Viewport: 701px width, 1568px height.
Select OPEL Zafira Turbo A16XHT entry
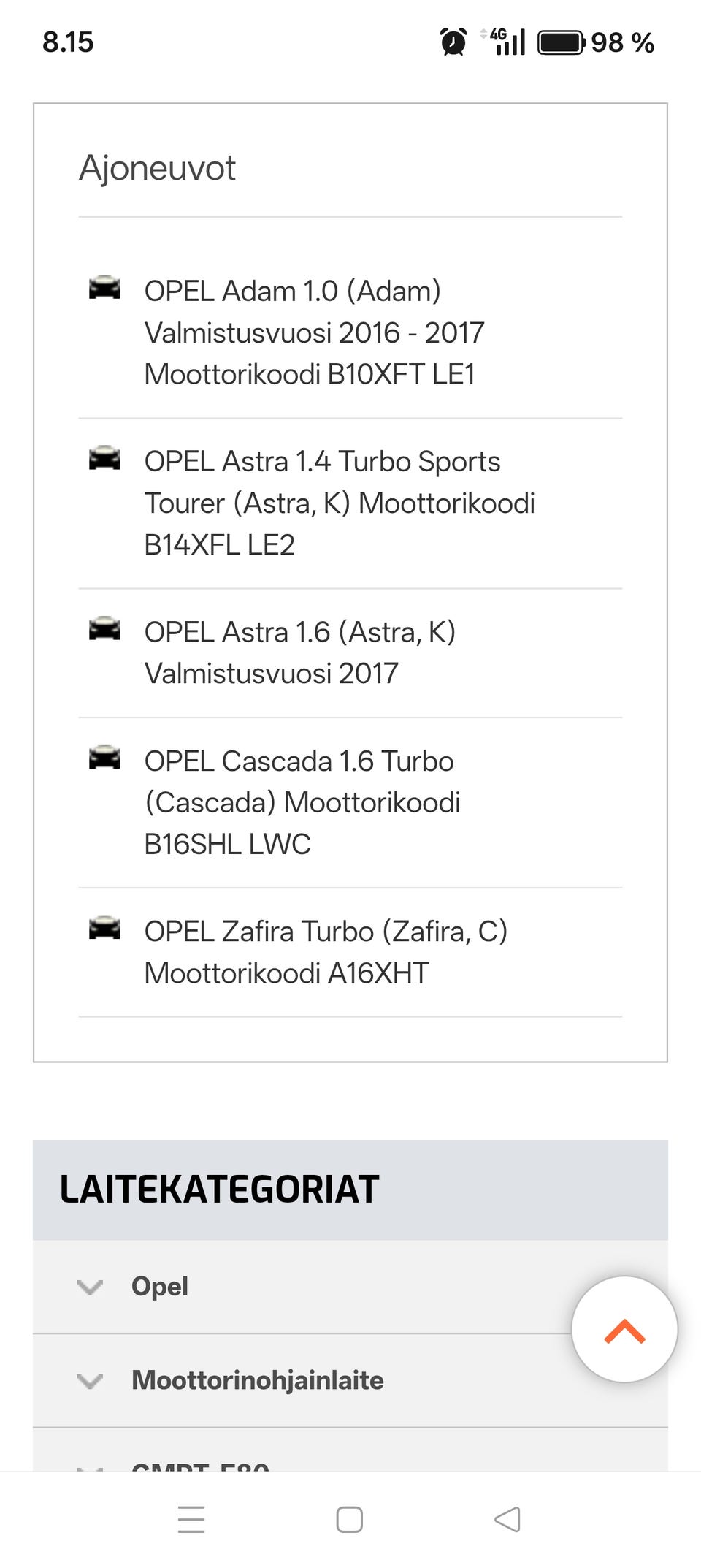(x=326, y=952)
